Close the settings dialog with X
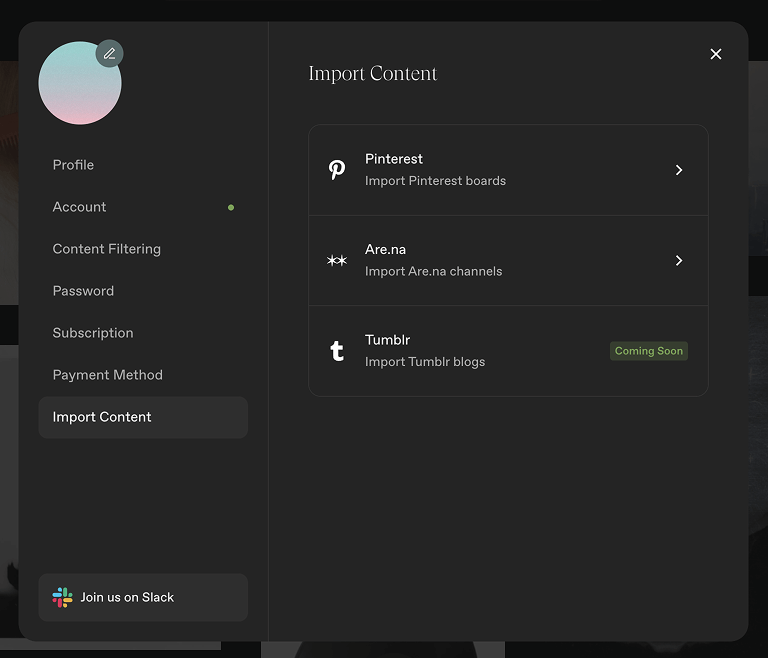This screenshot has height=658, width=768. 715,54
